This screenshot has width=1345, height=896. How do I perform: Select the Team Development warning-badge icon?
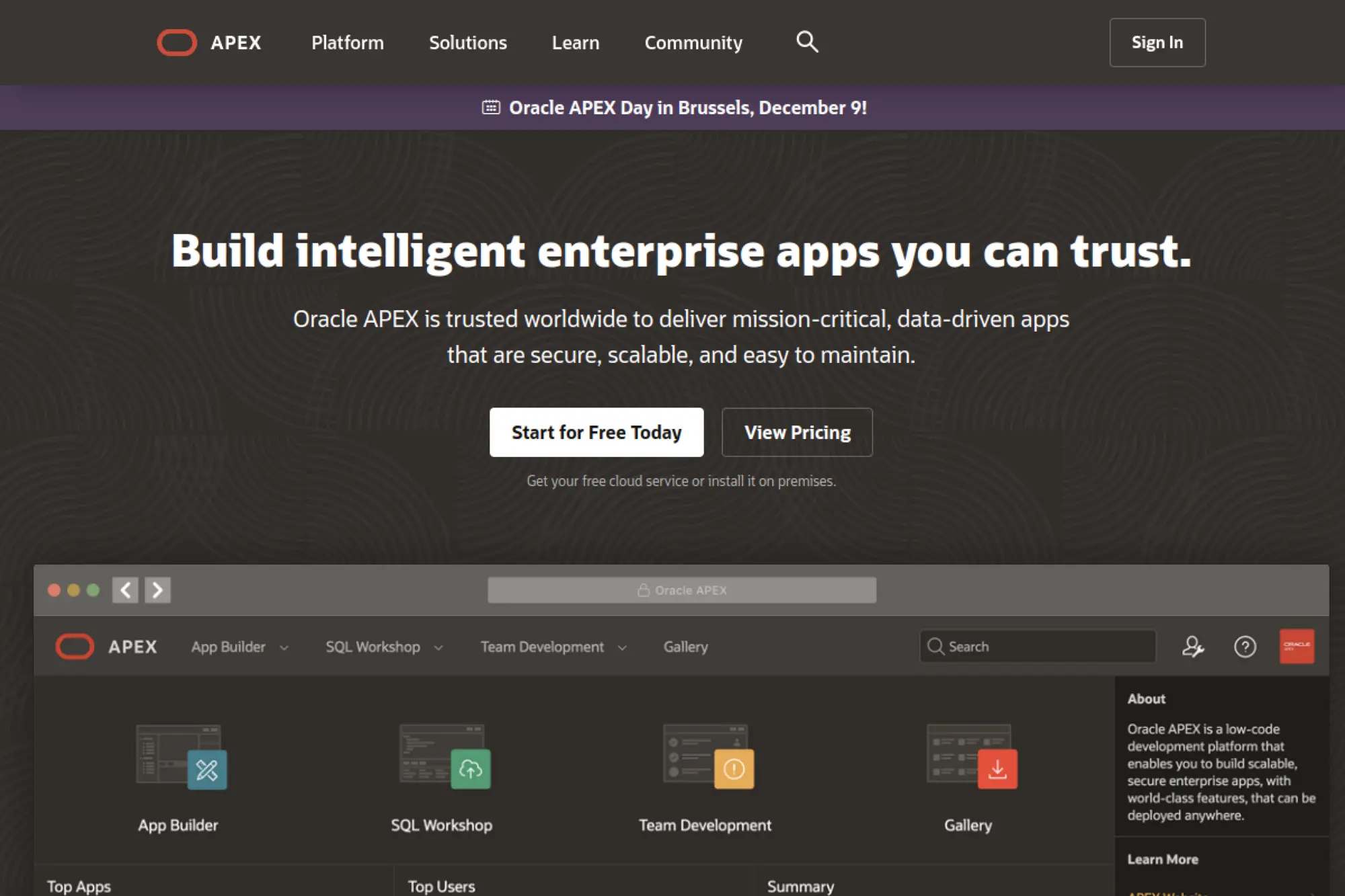734,770
